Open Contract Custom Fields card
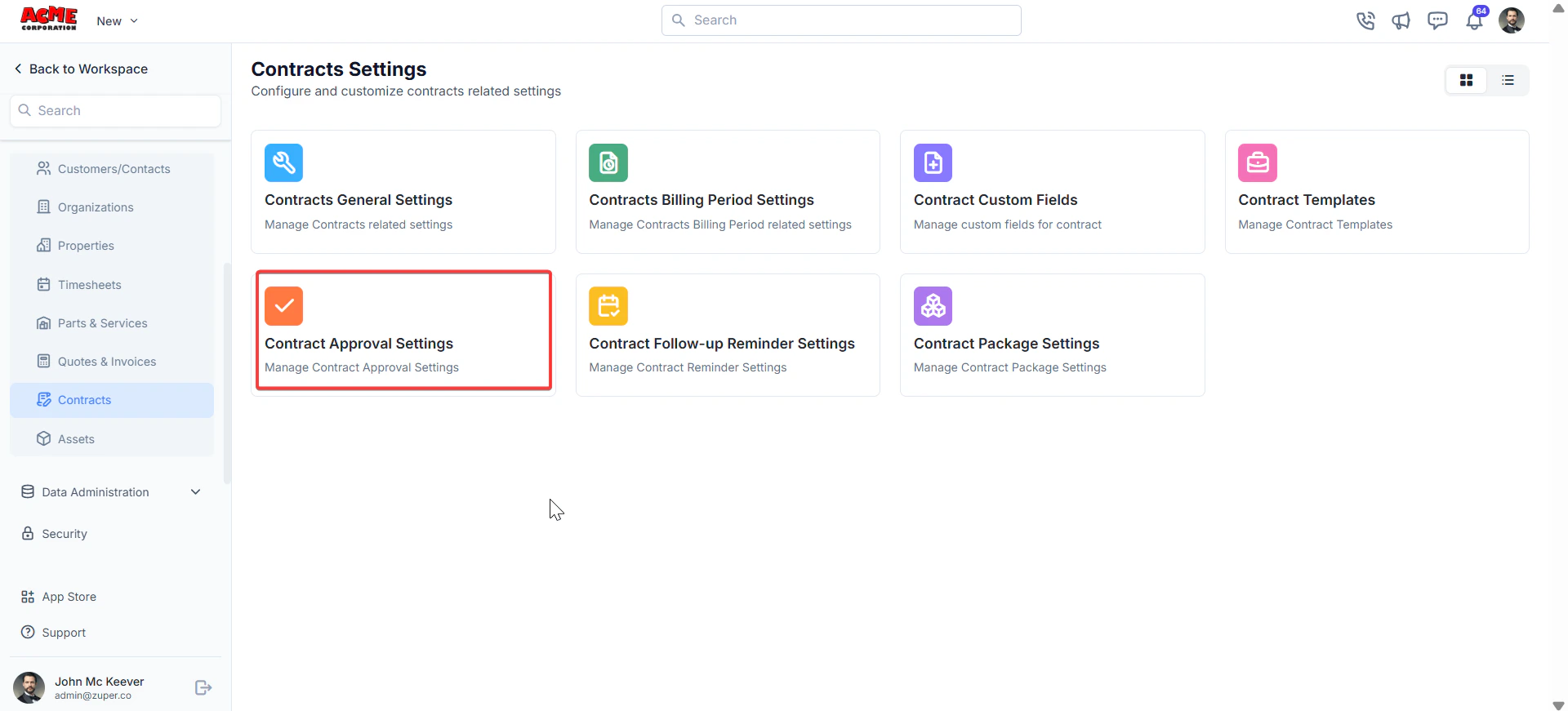Viewport: 1568px width, 711px height. coord(1052,192)
